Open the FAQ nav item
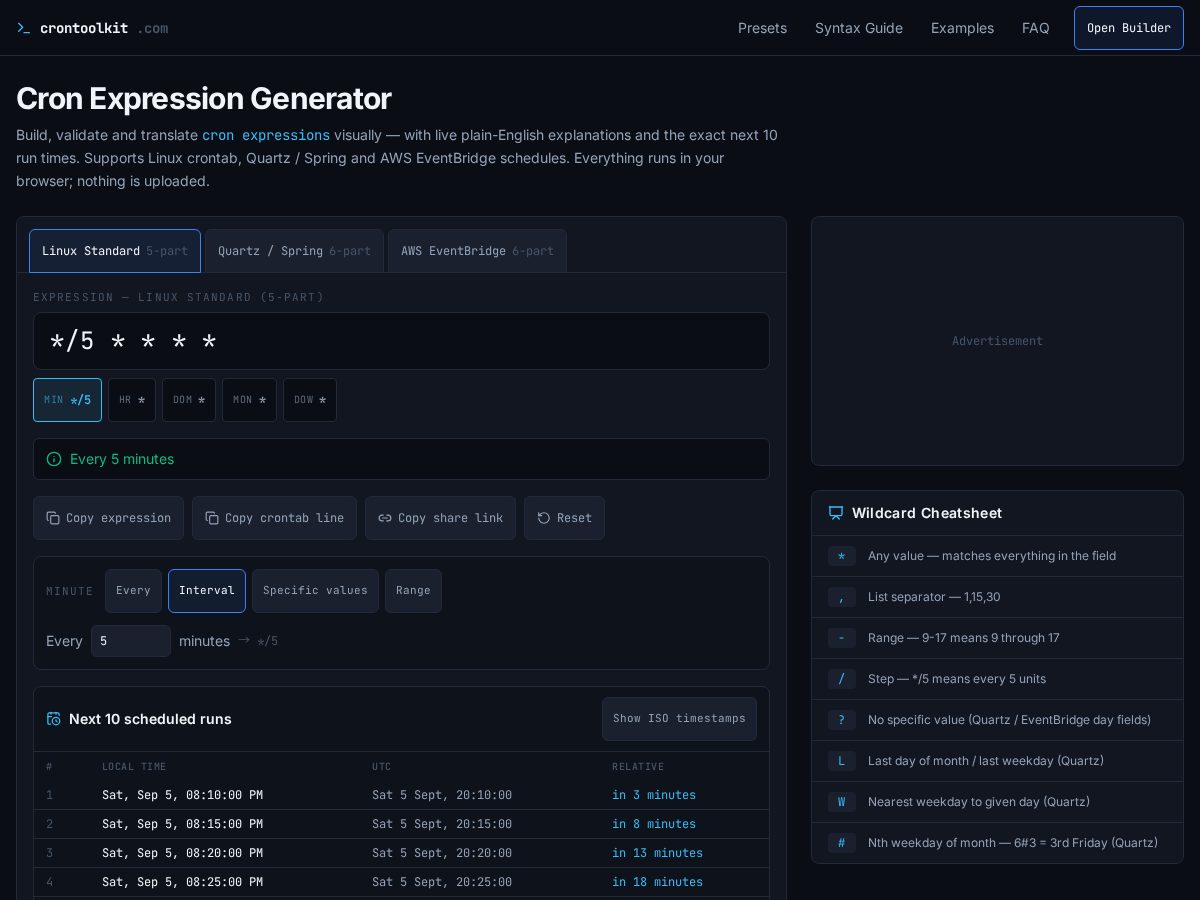1200x900 pixels. [1036, 28]
